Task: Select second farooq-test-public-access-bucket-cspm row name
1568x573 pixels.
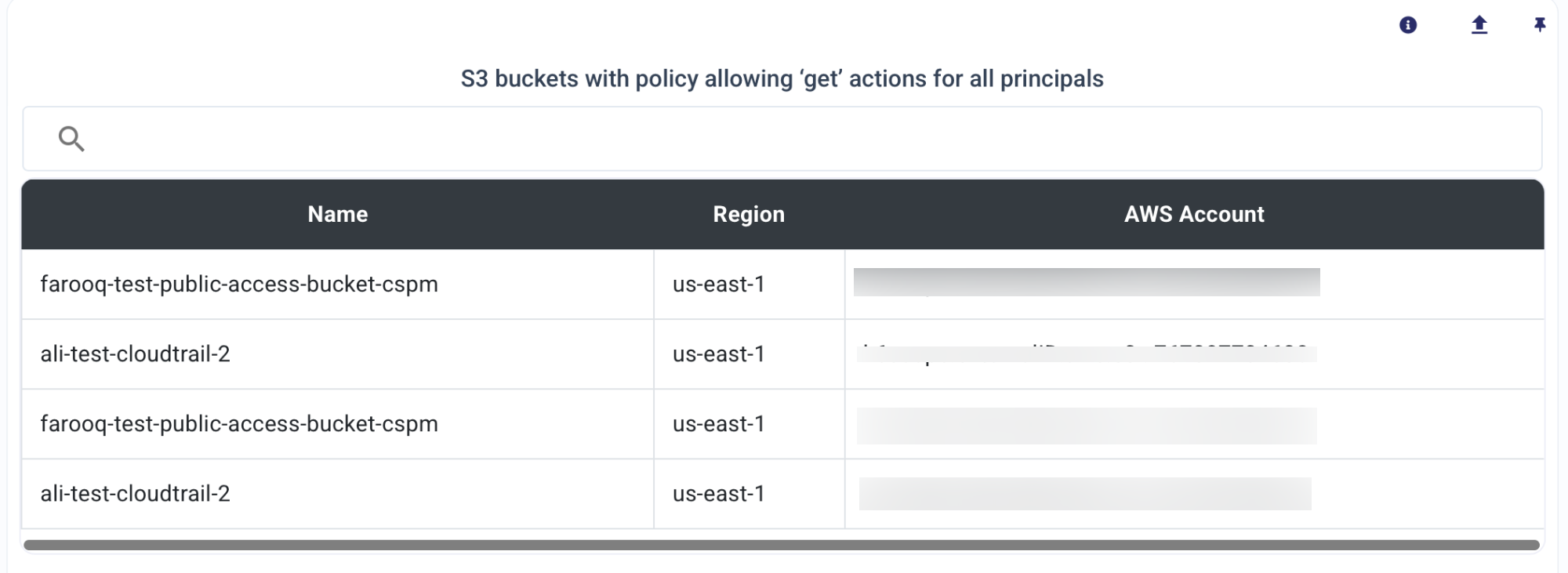Action: pyautogui.click(x=239, y=423)
